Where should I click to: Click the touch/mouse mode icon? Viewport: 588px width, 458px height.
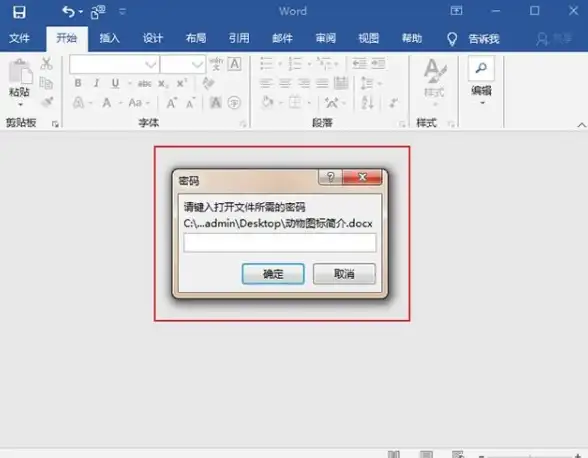click(98, 12)
